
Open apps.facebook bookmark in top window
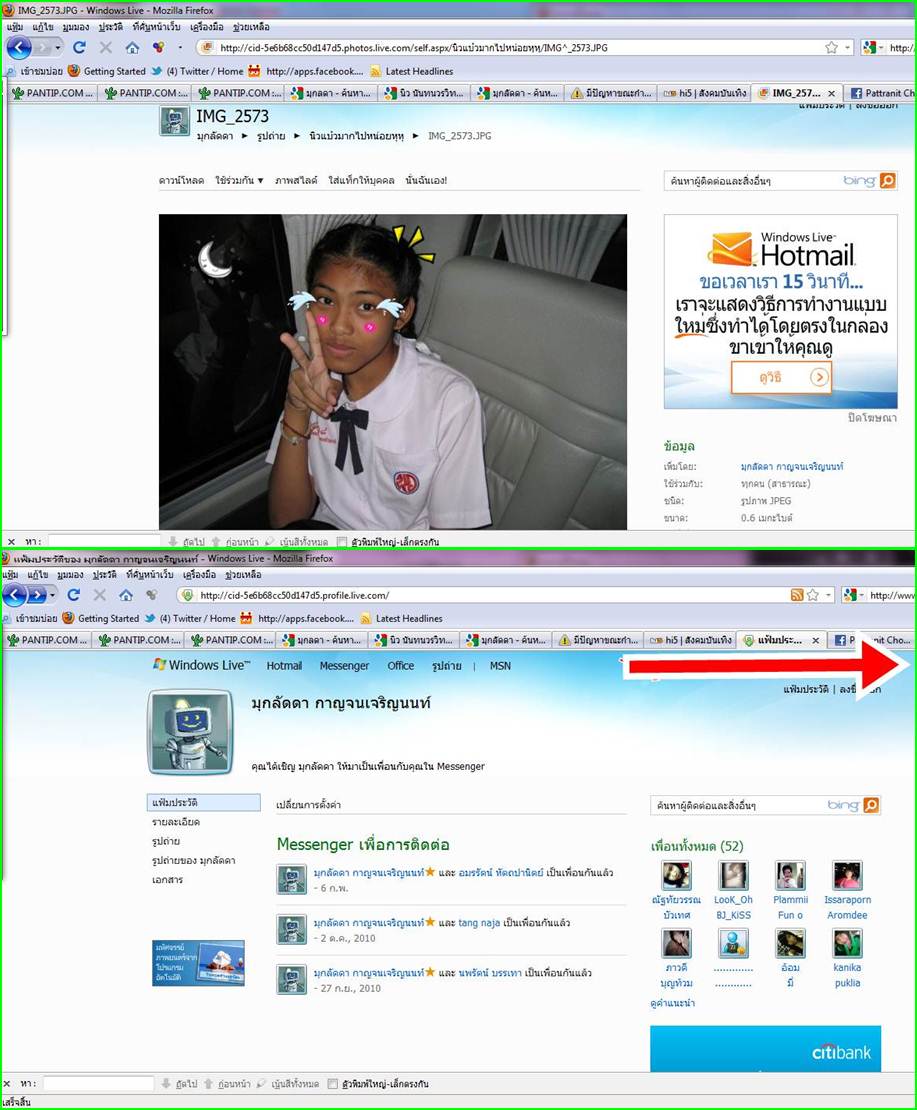[306, 71]
